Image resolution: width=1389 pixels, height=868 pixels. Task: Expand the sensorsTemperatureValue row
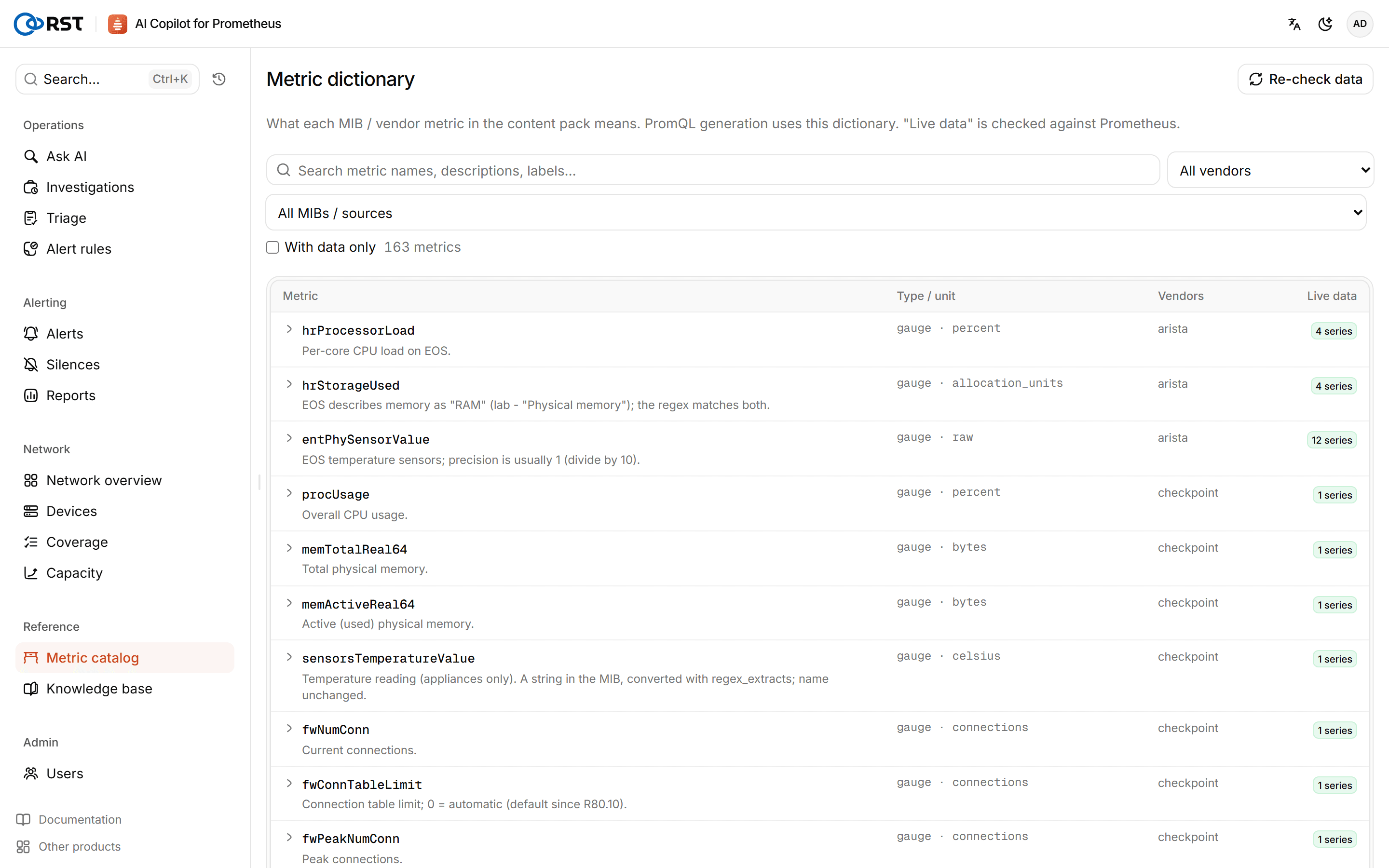(x=289, y=657)
